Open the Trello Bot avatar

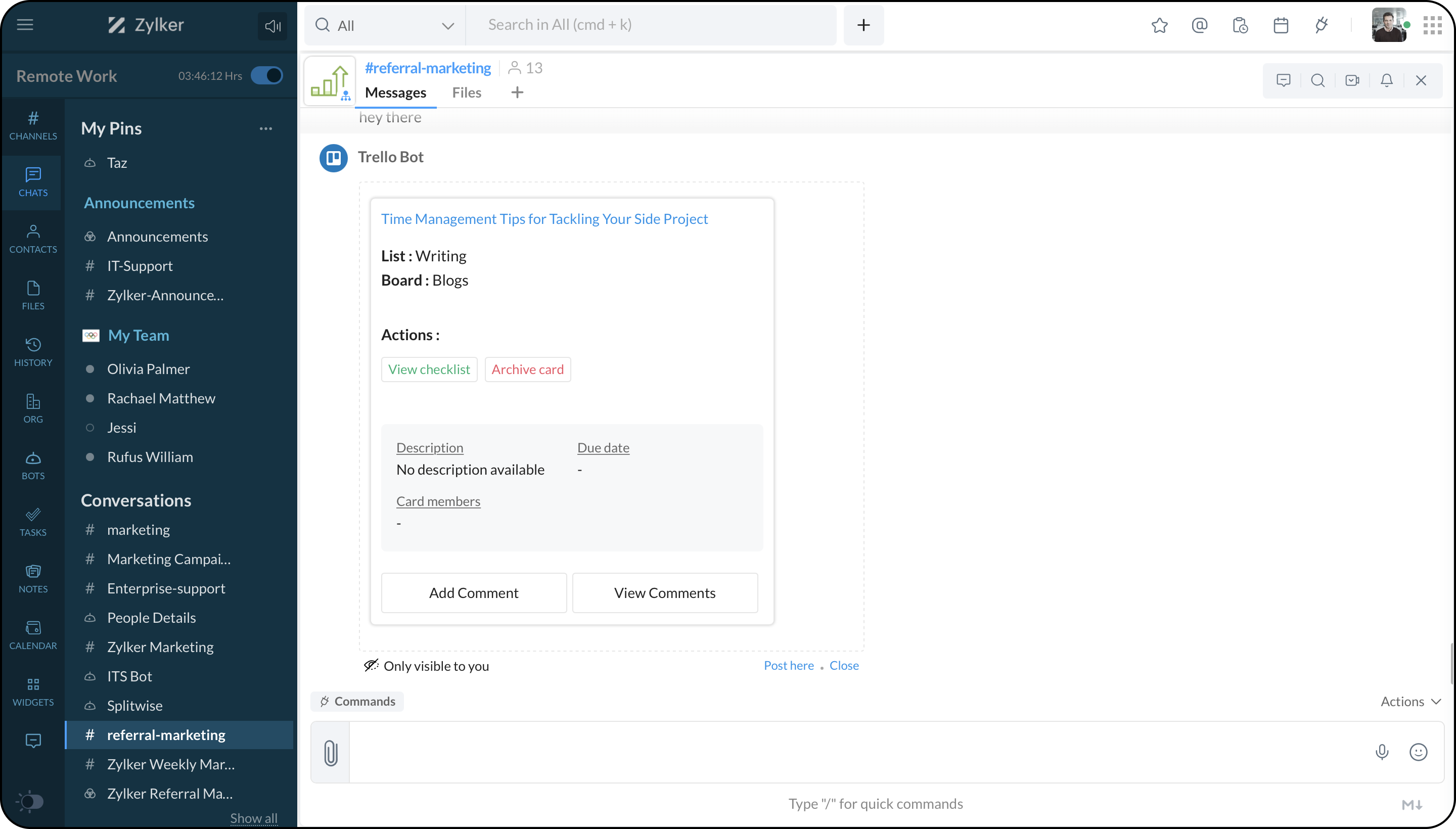click(333, 158)
